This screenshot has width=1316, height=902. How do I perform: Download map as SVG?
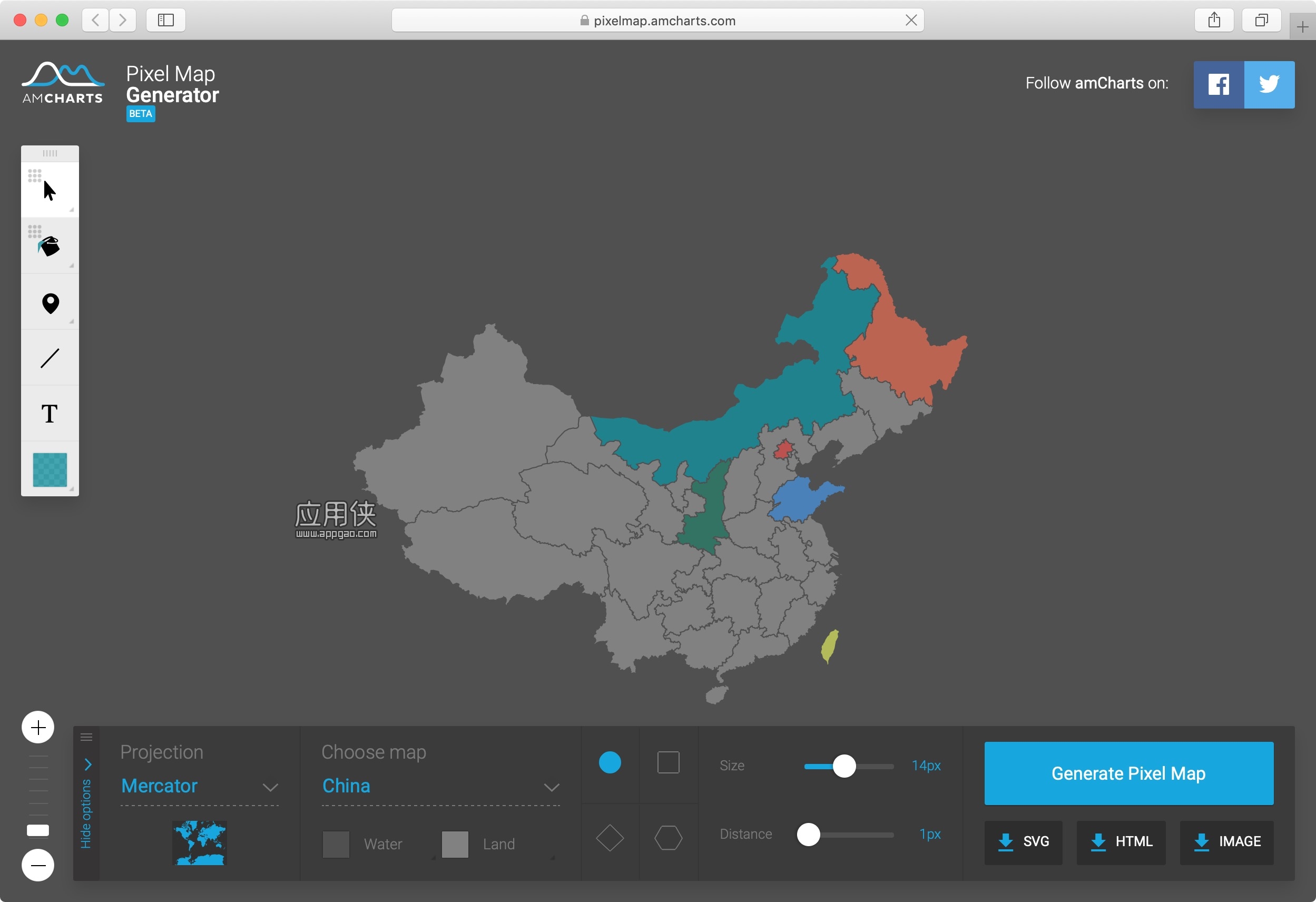tap(1023, 842)
